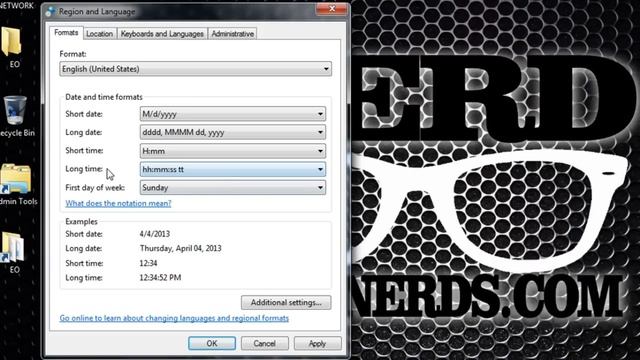The width and height of the screenshot is (640, 360).
Task: Expand the Long date format dropdown
Action: click(233, 132)
